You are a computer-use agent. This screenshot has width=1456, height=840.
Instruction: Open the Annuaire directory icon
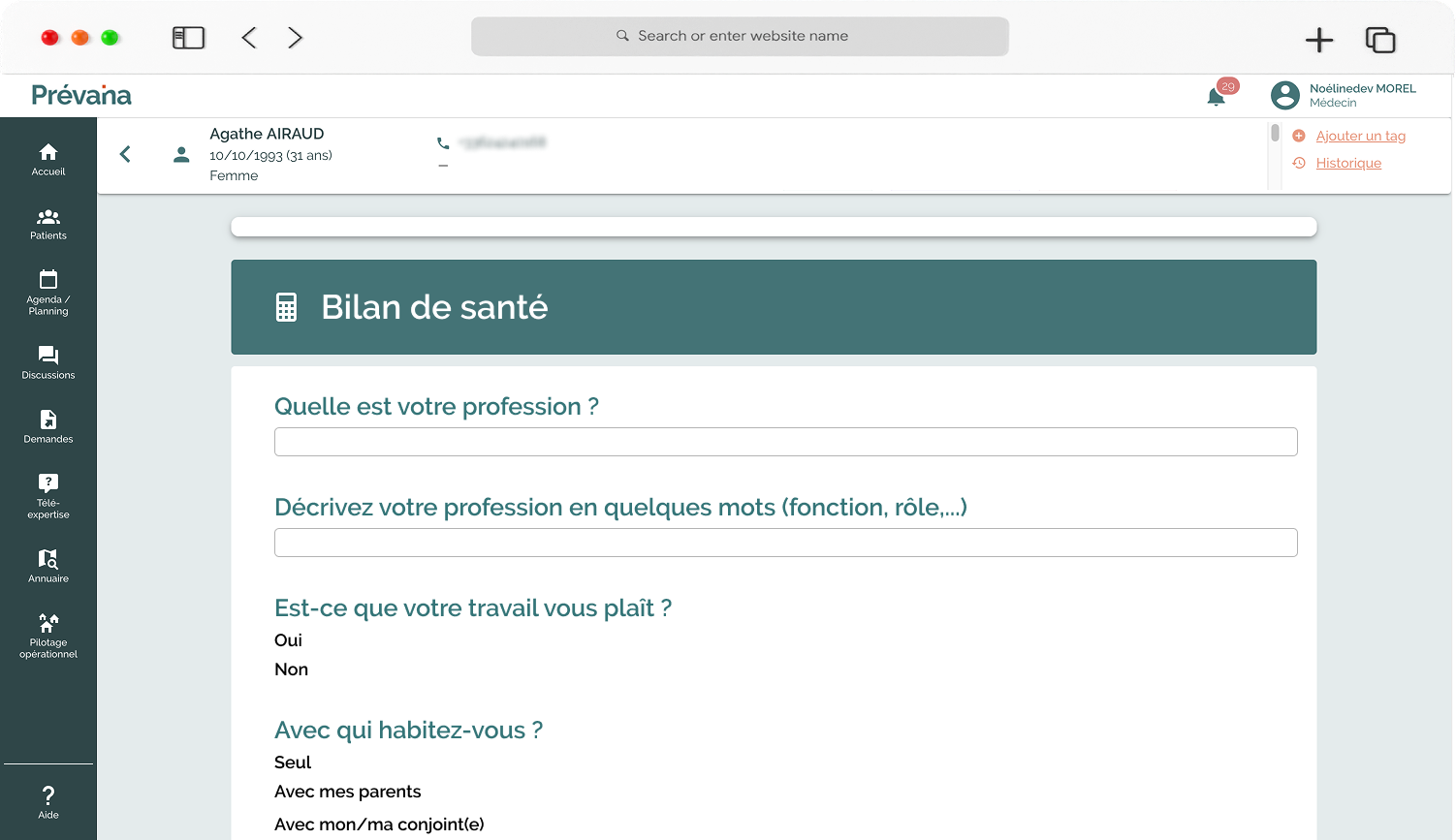point(48,559)
